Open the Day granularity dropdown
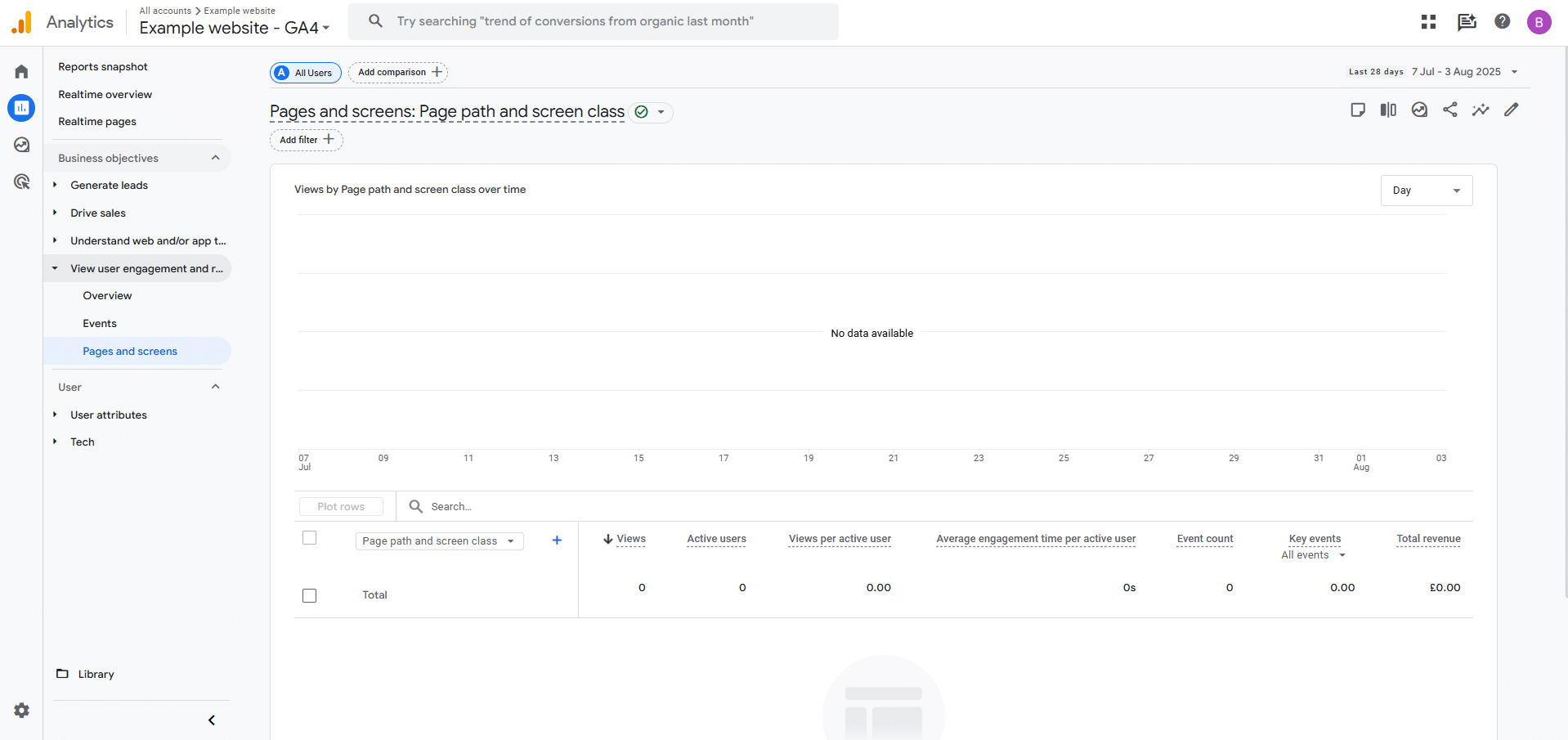 [1426, 190]
